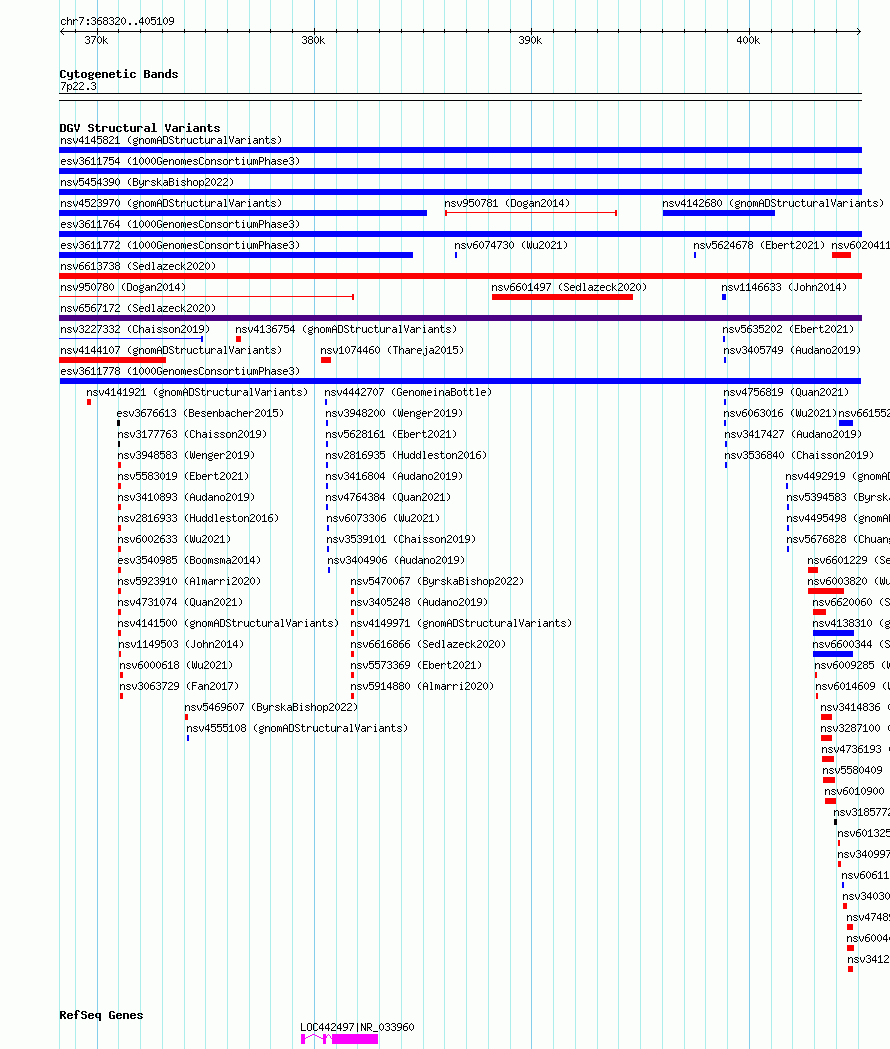890x1049 pixels.
Task: Click the 390k ruler label
Action: [x=530, y=41]
